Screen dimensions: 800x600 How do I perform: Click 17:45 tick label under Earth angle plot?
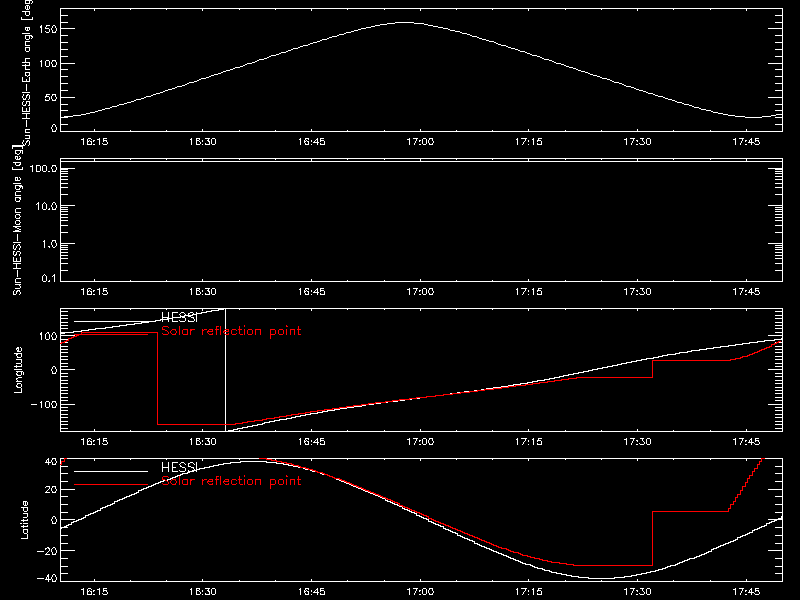746,142
